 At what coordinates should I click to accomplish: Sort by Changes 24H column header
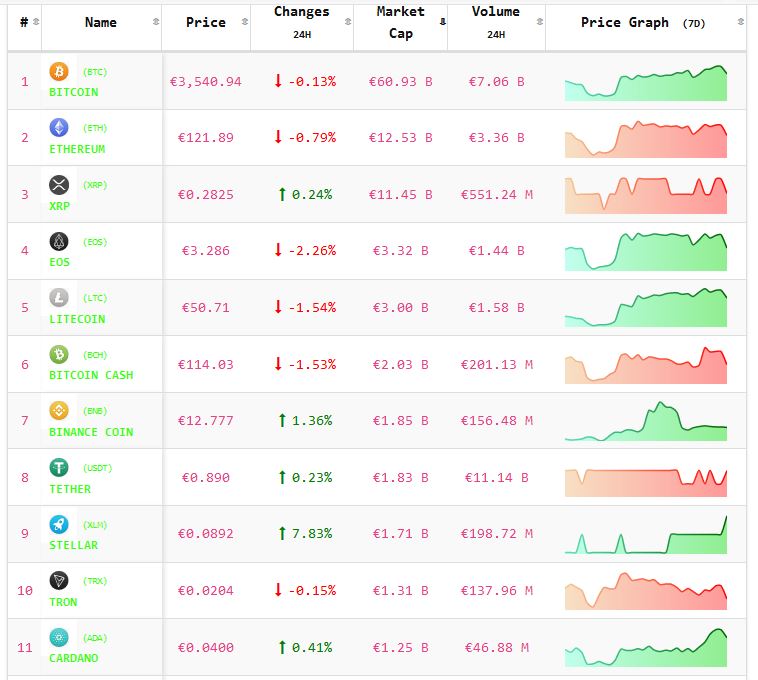pyautogui.click(x=301, y=22)
